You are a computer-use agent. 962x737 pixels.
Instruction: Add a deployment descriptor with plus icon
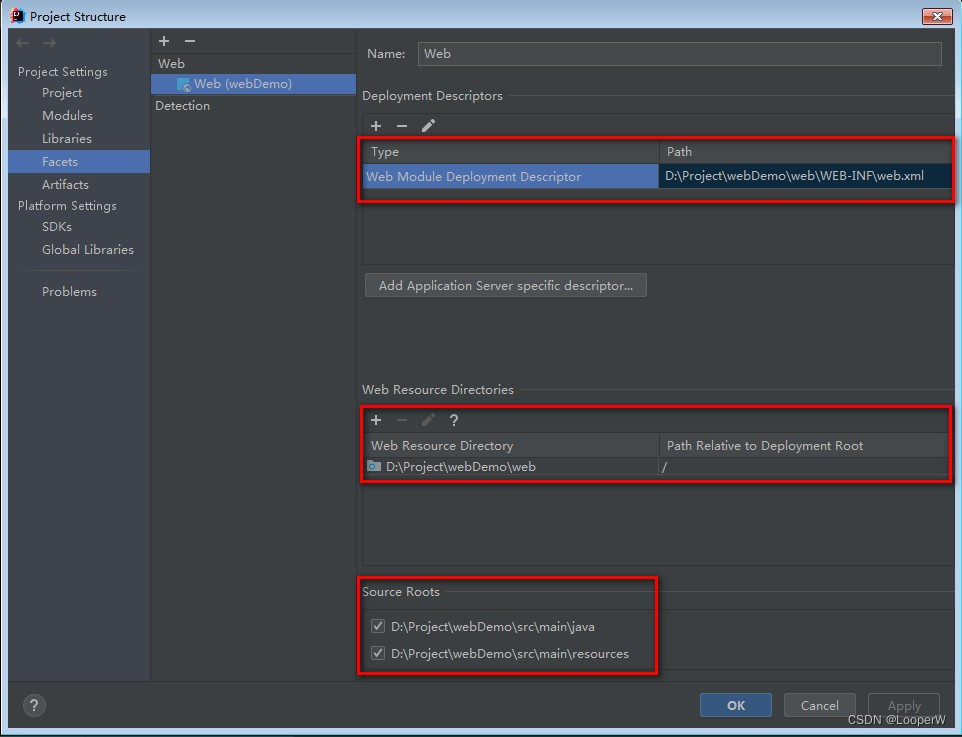tap(376, 126)
